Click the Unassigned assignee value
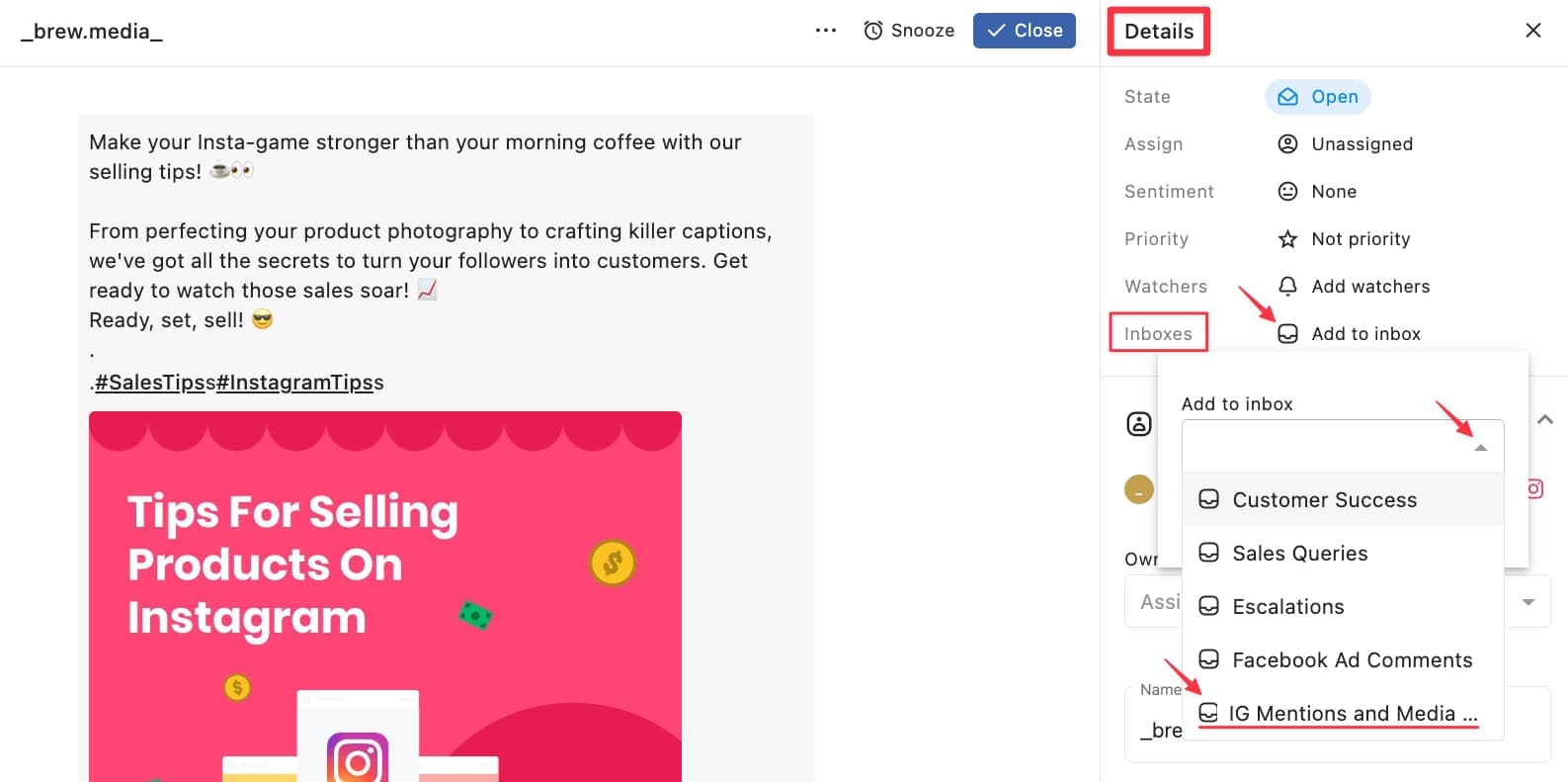This screenshot has height=782, width=1568. (1362, 144)
